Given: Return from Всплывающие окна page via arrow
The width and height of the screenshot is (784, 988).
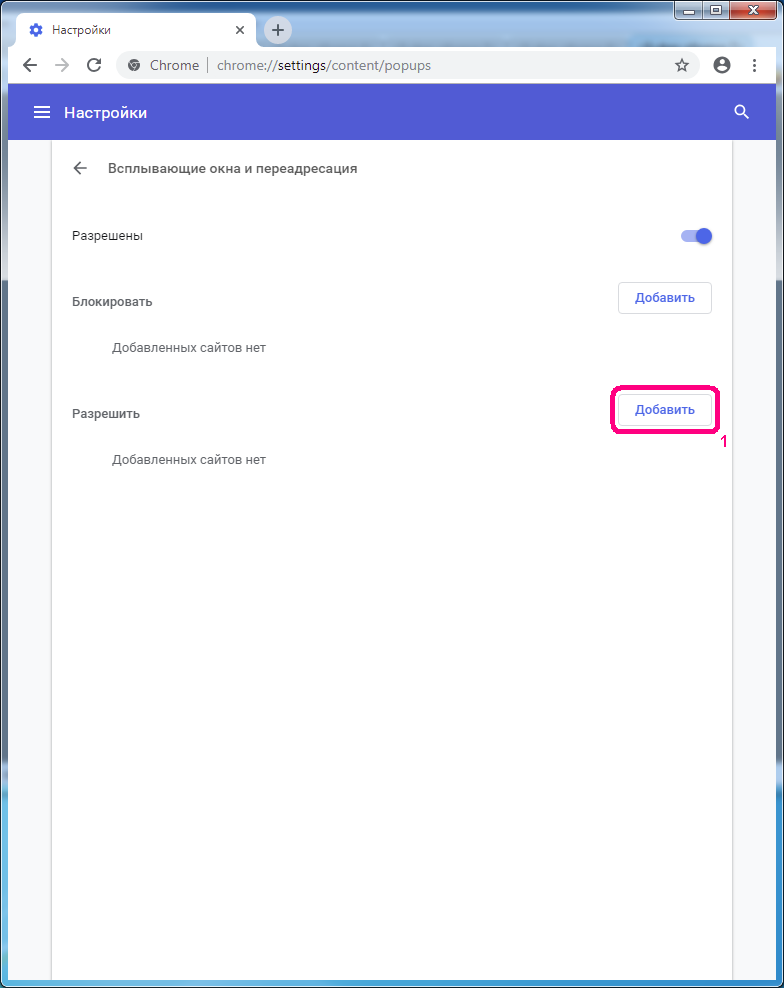Looking at the screenshot, I should 80,168.
